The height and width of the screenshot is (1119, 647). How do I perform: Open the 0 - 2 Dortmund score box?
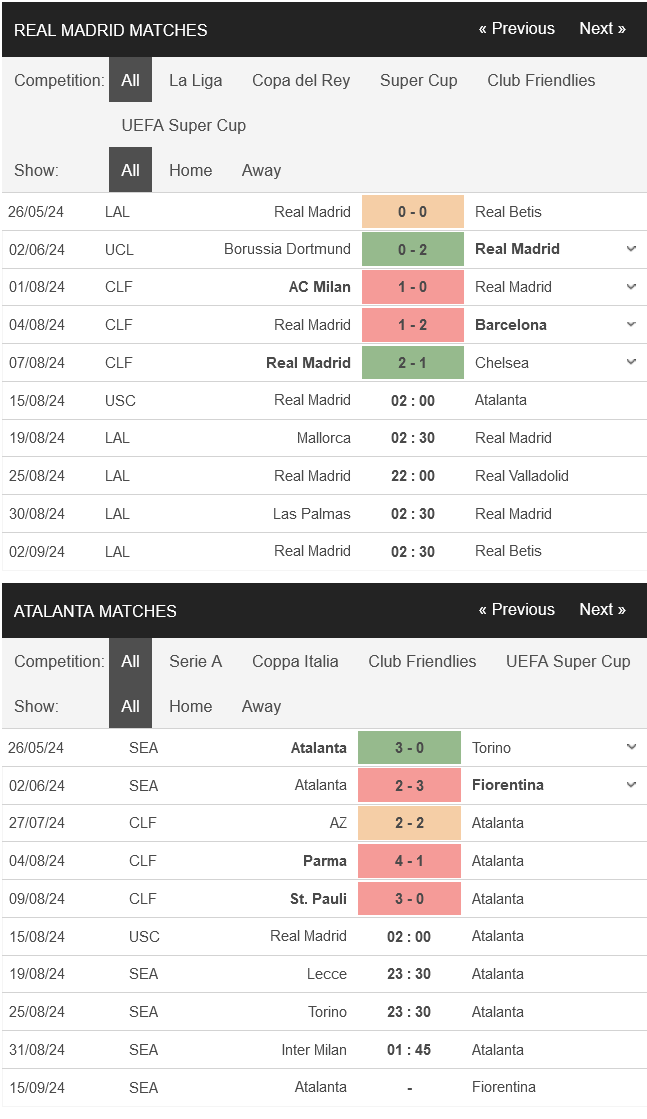click(412, 249)
